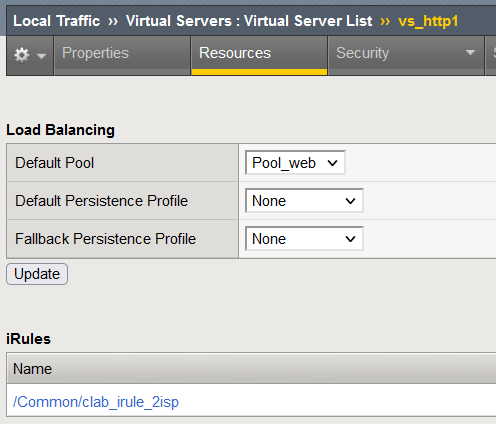Click the yellow chevron before vs_http1
This screenshot has height=424, width=496.
(385, 21)
